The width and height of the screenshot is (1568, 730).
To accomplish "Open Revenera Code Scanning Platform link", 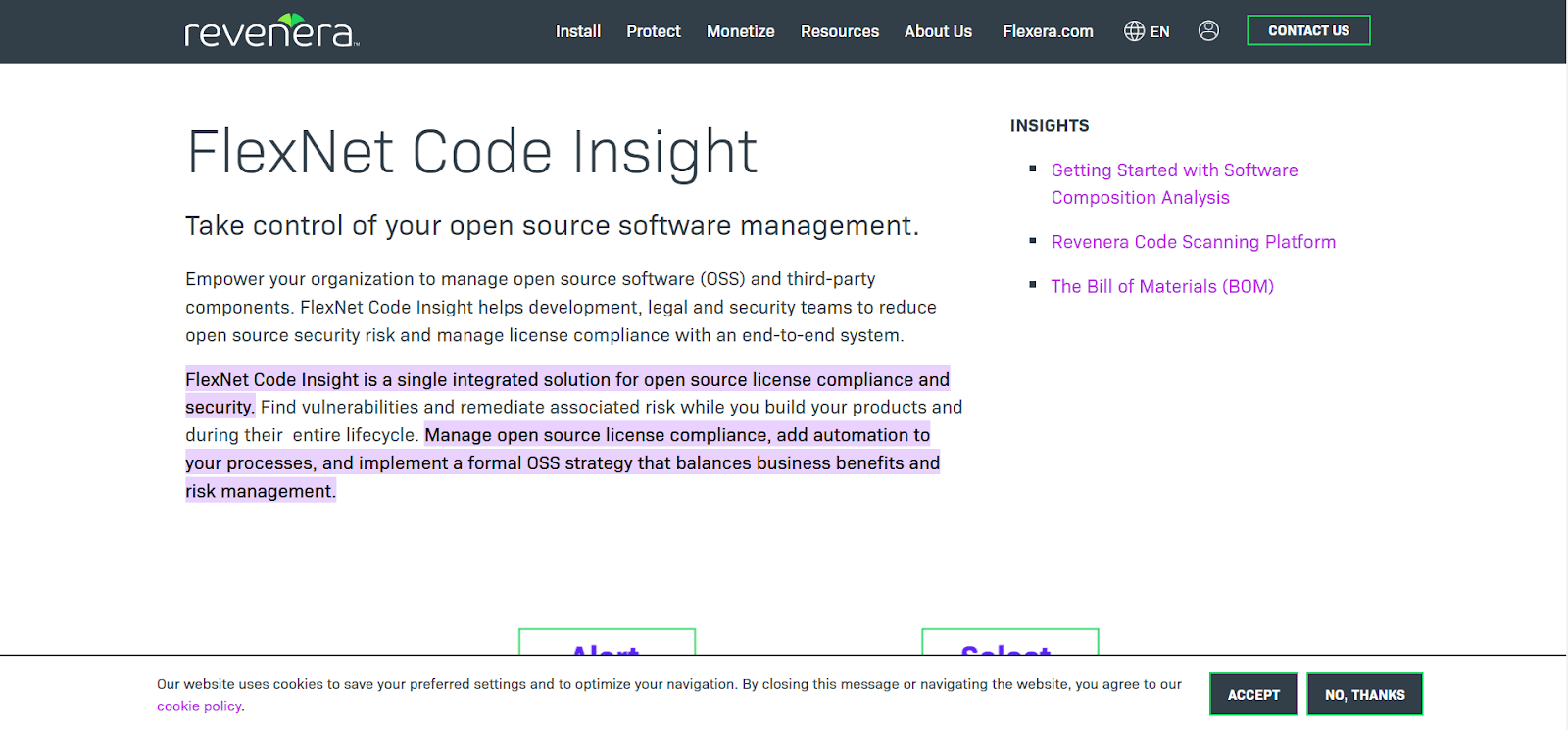I will [1193, 242].
